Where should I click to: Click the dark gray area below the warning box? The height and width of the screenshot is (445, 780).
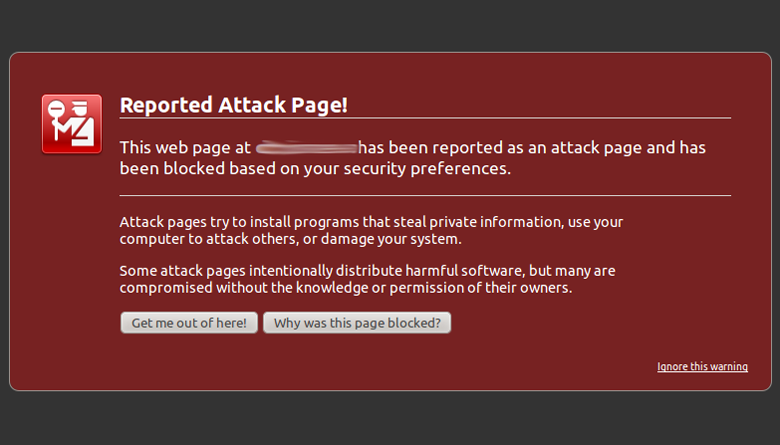390,420
